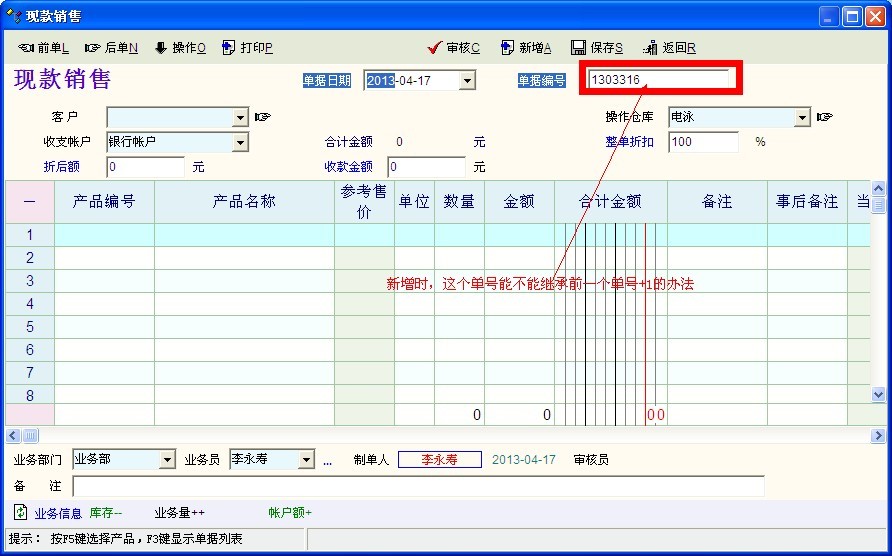The image size is (892, 556).
Task: Click the hand pointer icon beside 操作仓库
Action: pyautogui.click(x=824, y=117)
